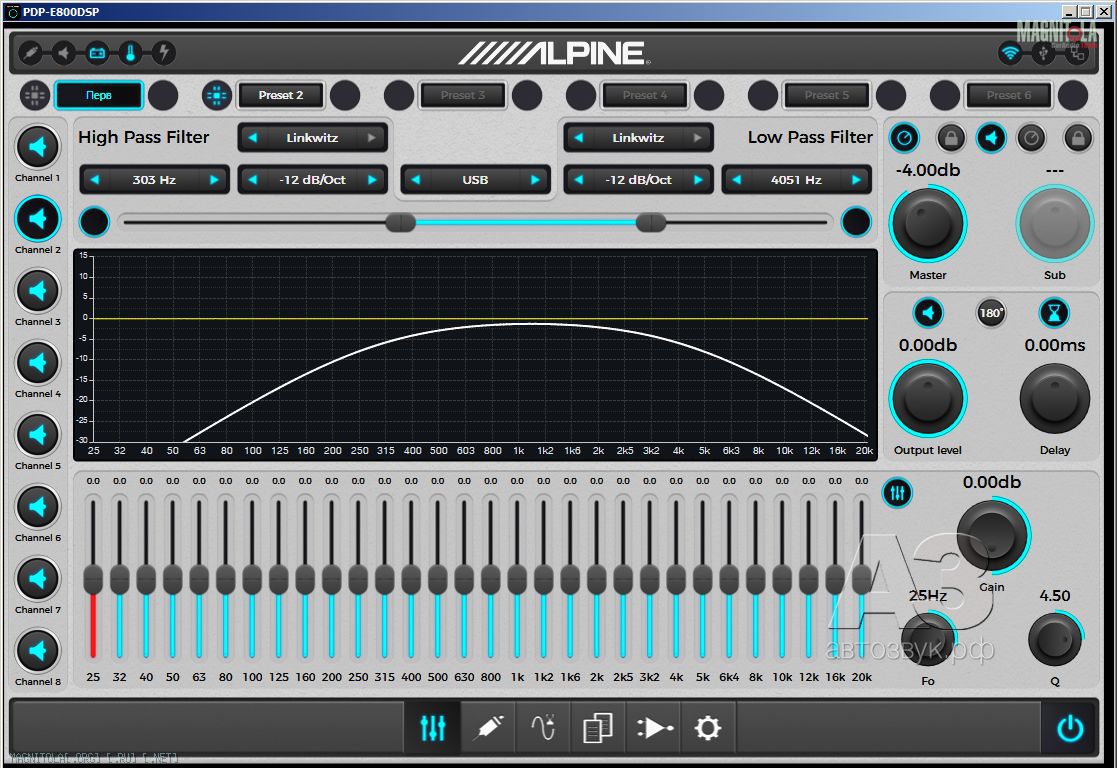The image size is (1117, 768).
Task: Click the blue power button
Action: pos(1070,728)
